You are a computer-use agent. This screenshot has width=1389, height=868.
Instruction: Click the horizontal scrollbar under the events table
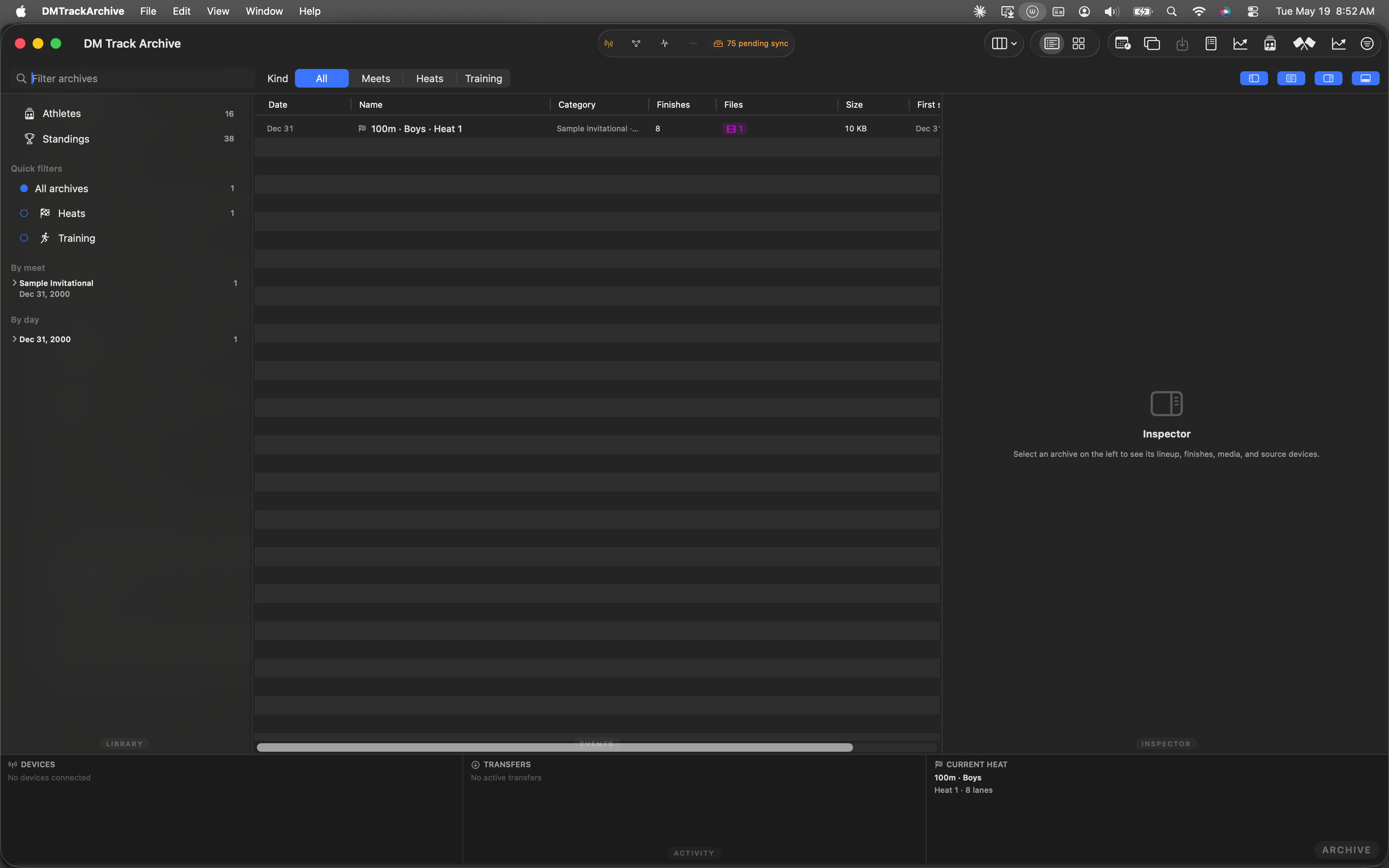pyautogui.click(x=555, y=747)
